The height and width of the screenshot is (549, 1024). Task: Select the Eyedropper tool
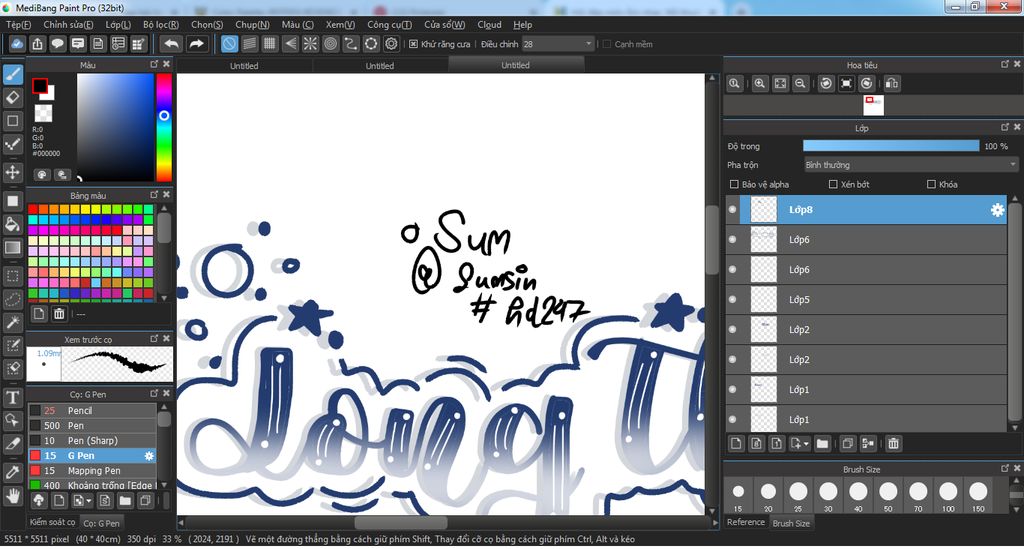[12, 471]
